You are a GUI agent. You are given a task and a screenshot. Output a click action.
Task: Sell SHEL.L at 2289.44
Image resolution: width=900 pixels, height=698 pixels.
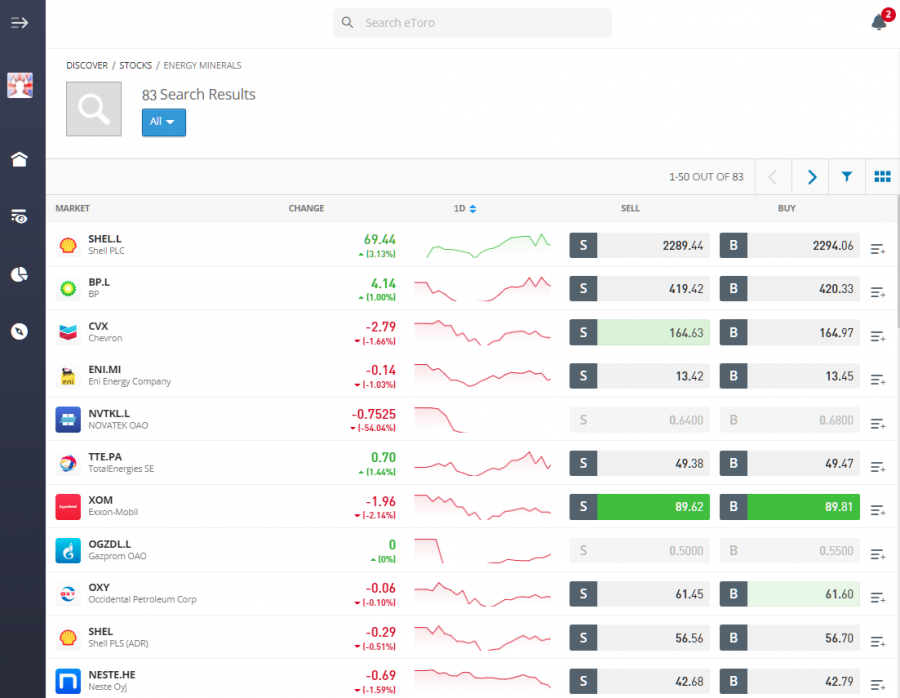tap(639, 245)
